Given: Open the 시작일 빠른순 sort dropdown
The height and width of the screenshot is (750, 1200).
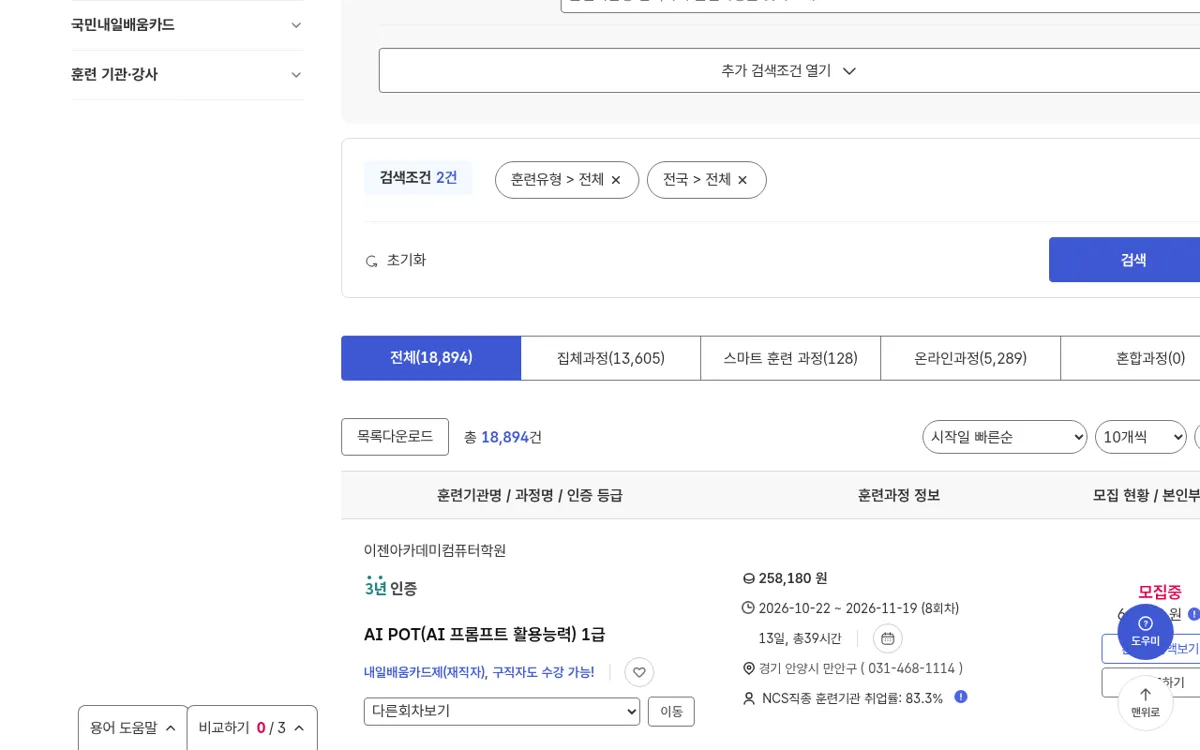Looking at the screenshot, I should [x=1004, y=437].
